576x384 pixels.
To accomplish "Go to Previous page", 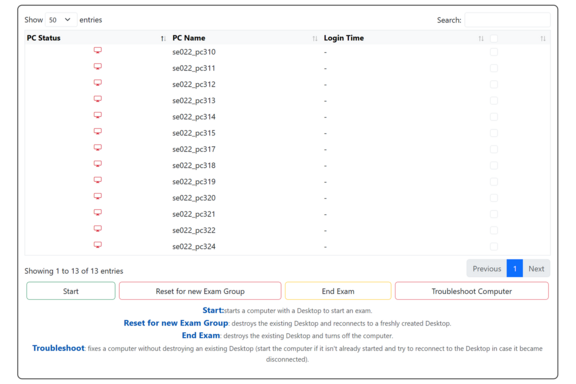I will click(x=487, y=269).
